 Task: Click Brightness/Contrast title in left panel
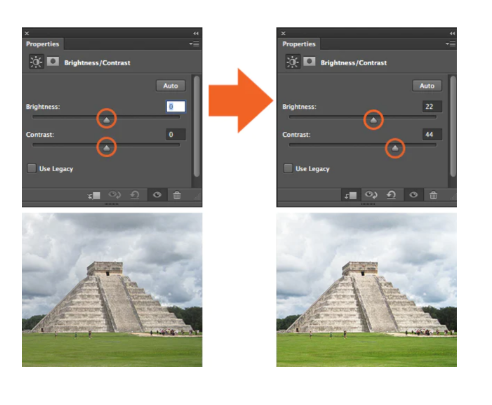click(97, 63)
